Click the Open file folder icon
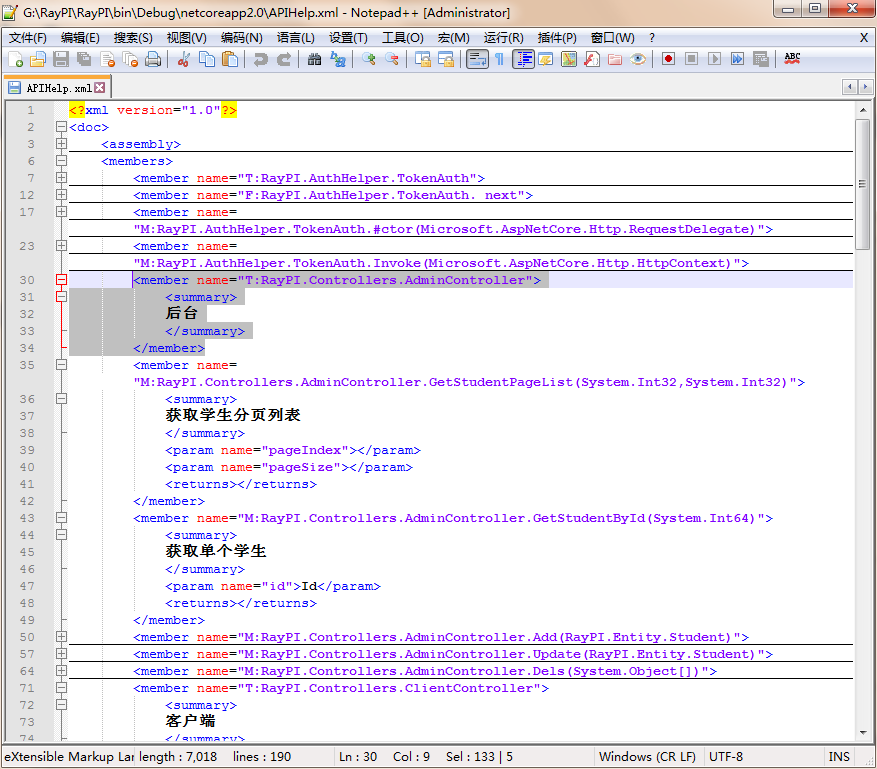The width and height of the screenshot is (877, 769). (x=37, y=60)
